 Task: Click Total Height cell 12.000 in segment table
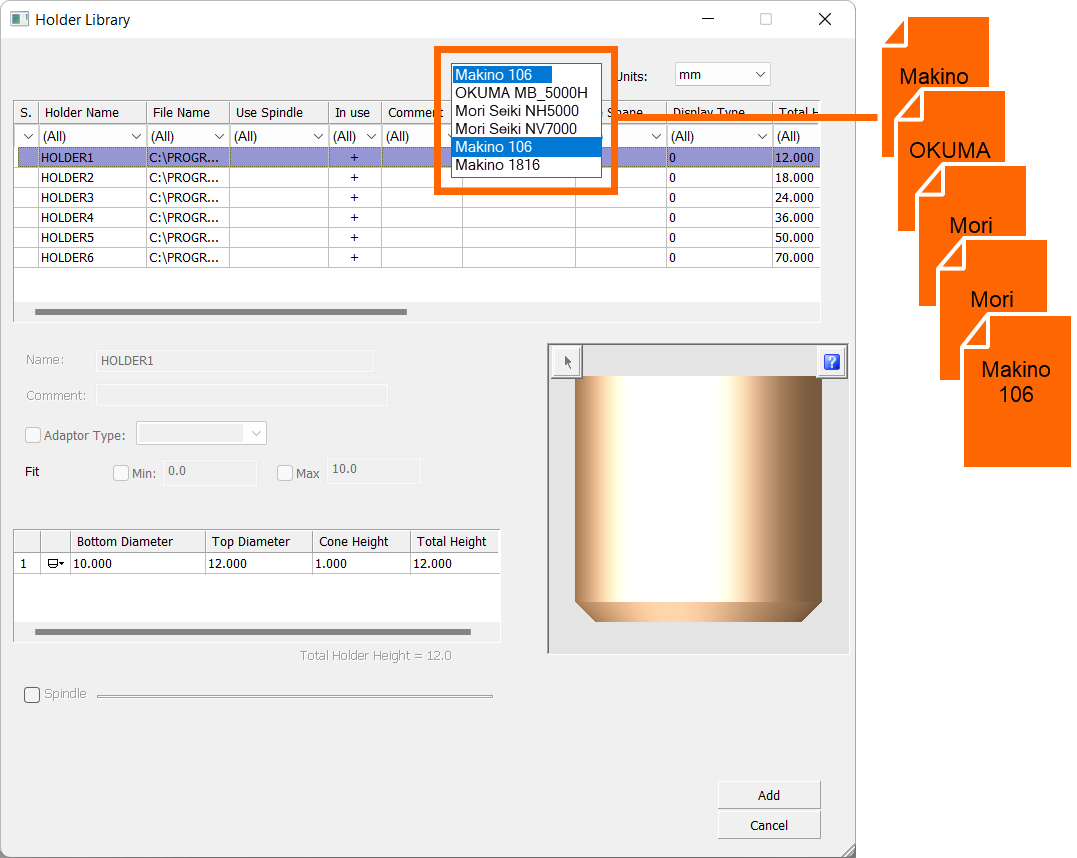click(x=455, y=563)
